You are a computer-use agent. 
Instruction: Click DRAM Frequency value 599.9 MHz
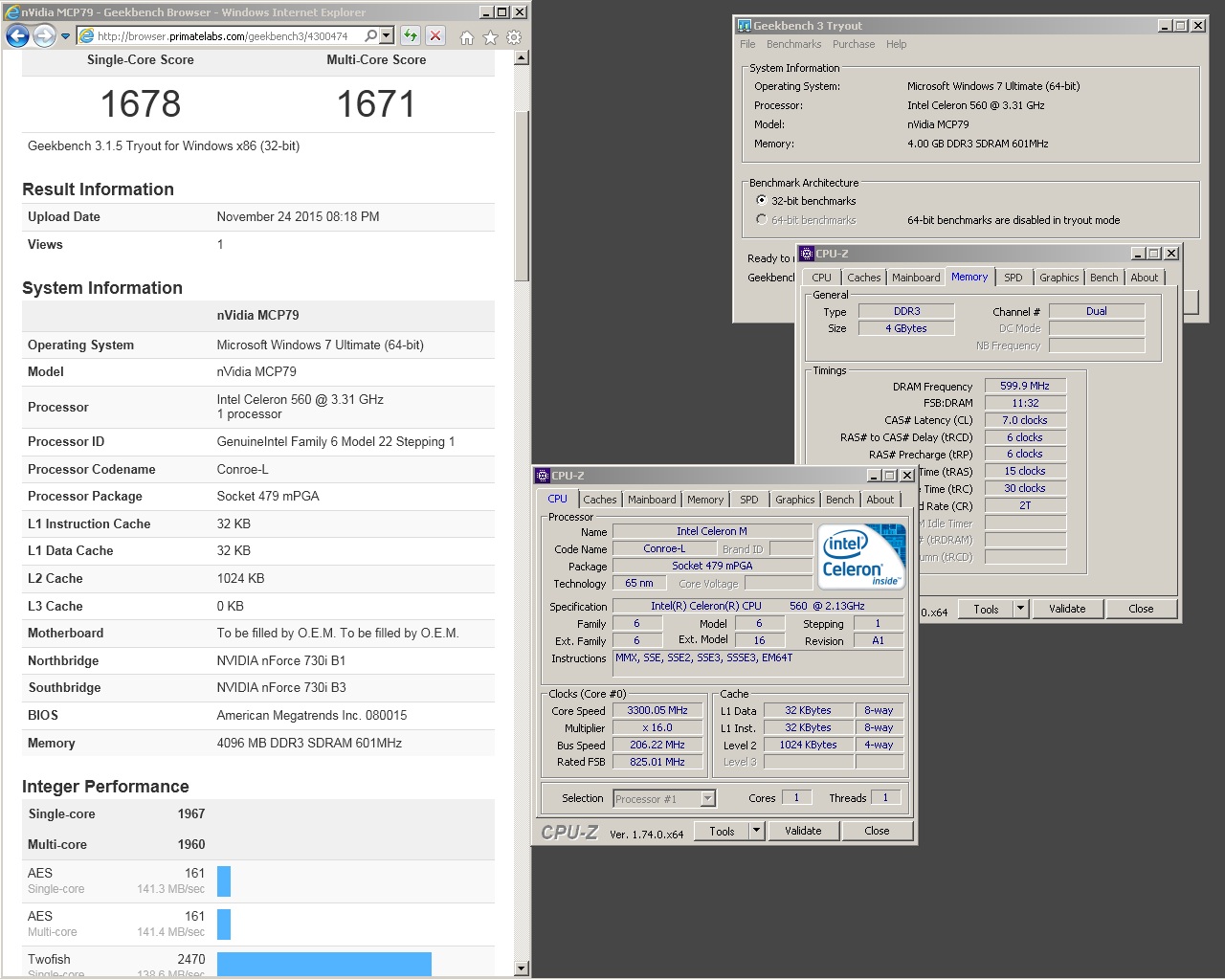click(1025, 386)
